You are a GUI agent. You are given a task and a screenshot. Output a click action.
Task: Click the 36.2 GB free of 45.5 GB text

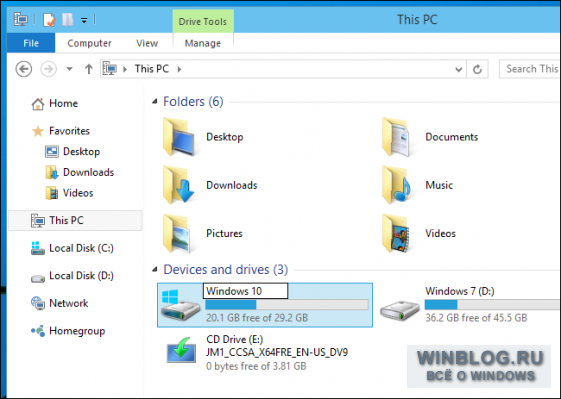476,318
